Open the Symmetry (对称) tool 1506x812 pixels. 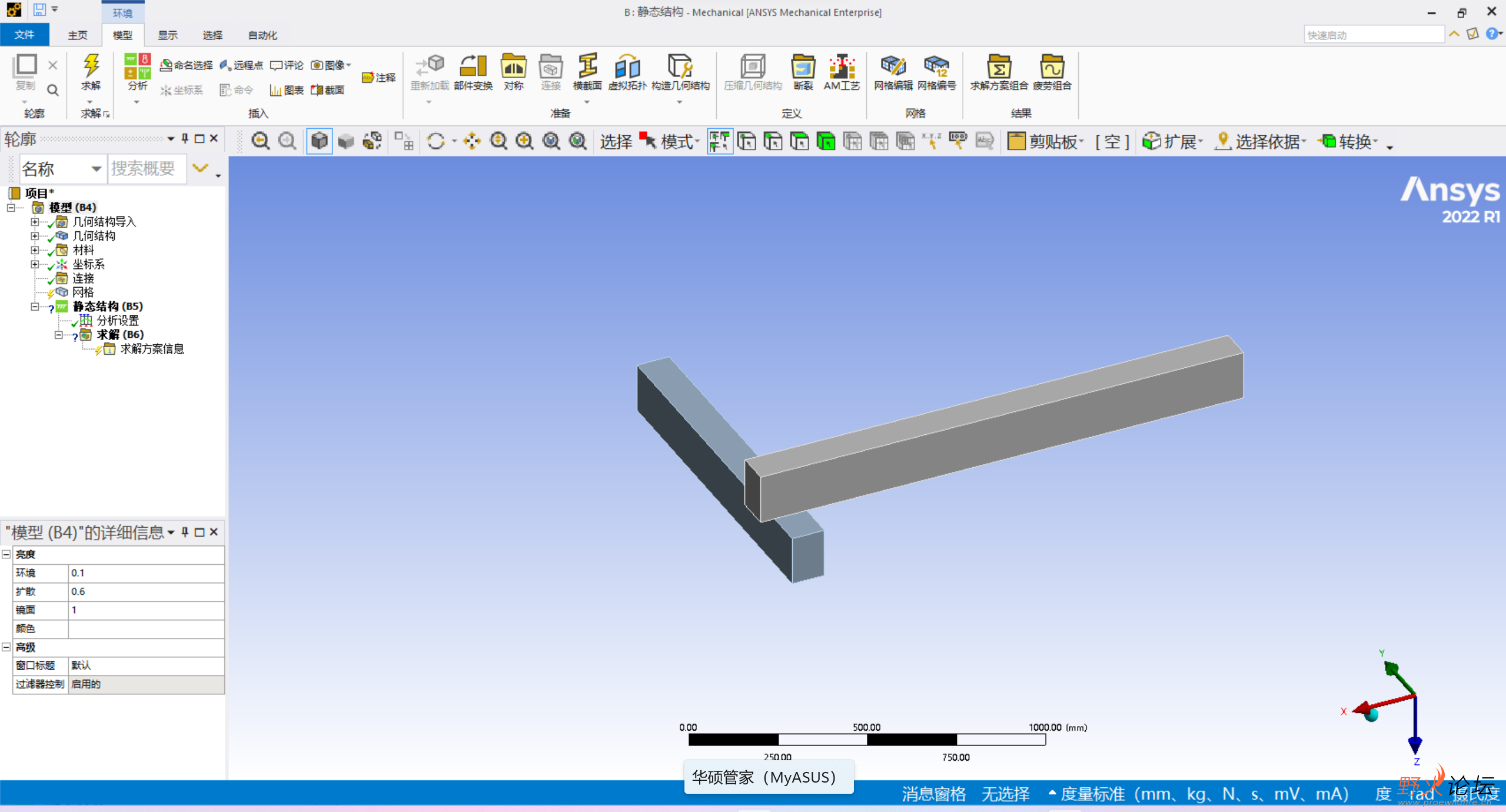point(513,72)
